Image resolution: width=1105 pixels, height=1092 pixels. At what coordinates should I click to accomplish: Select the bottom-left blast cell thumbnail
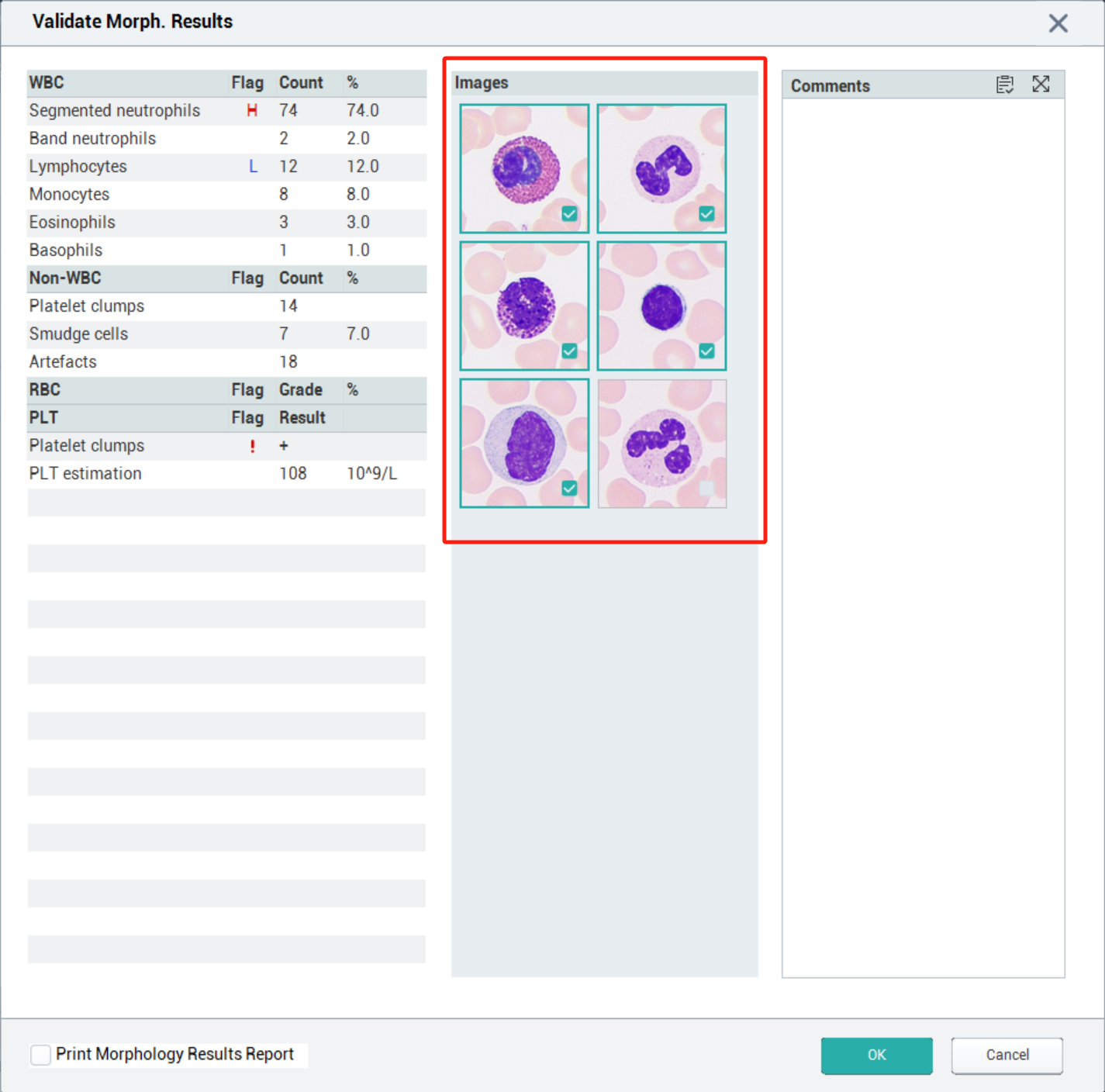tap(524, 442)
